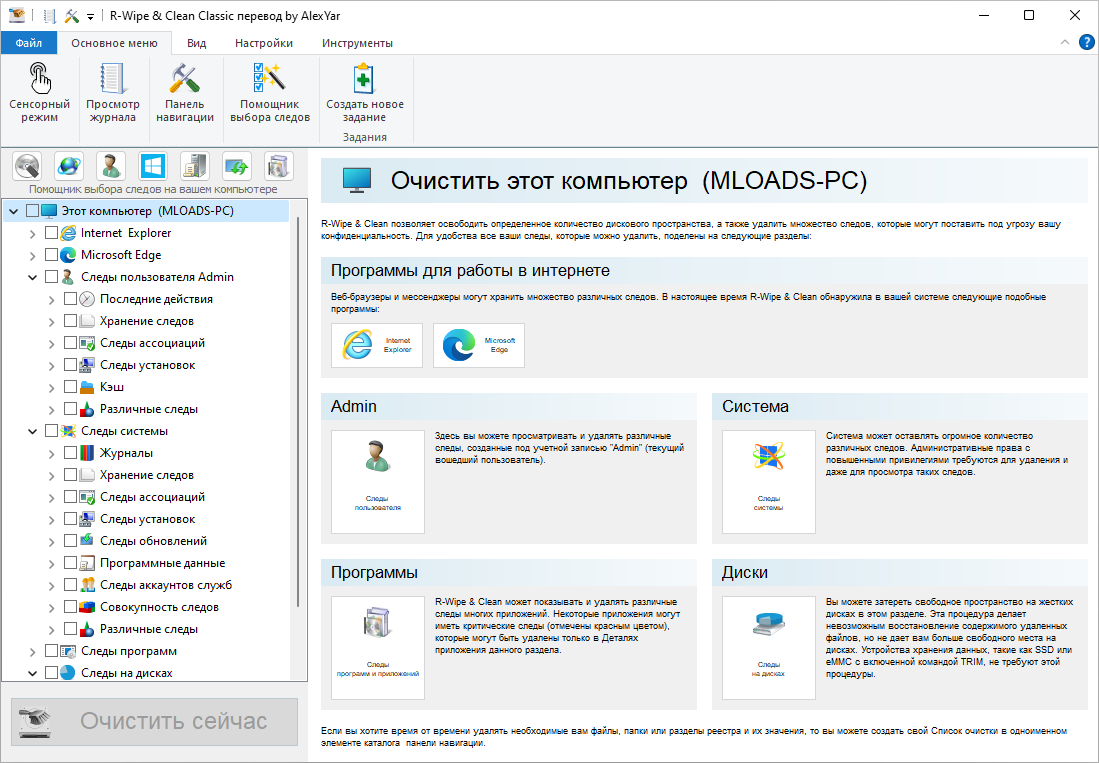Open the Файл menu
The image size is (1099, 763).
tap(29, 43)
